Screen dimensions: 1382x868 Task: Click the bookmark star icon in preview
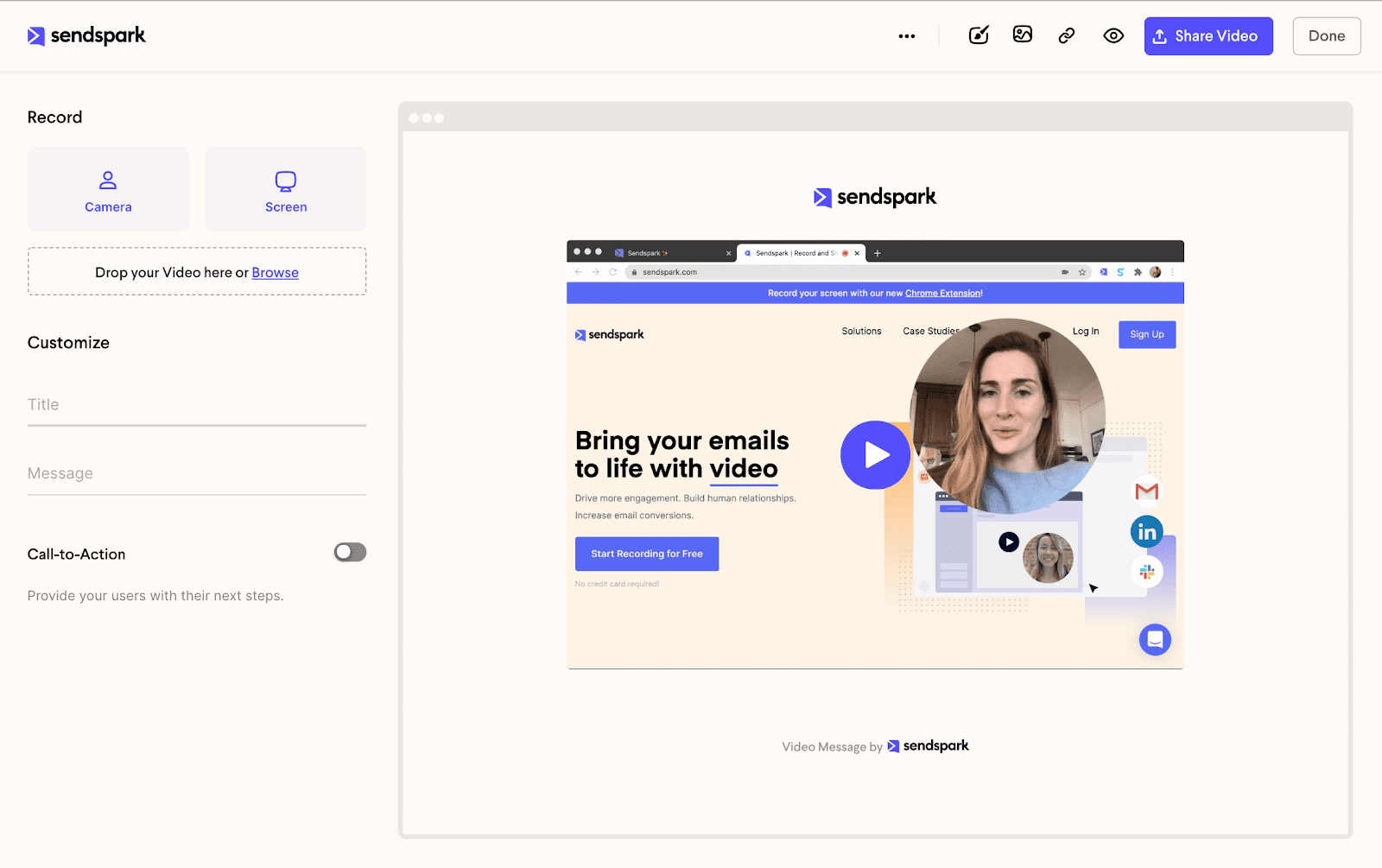1082,272
